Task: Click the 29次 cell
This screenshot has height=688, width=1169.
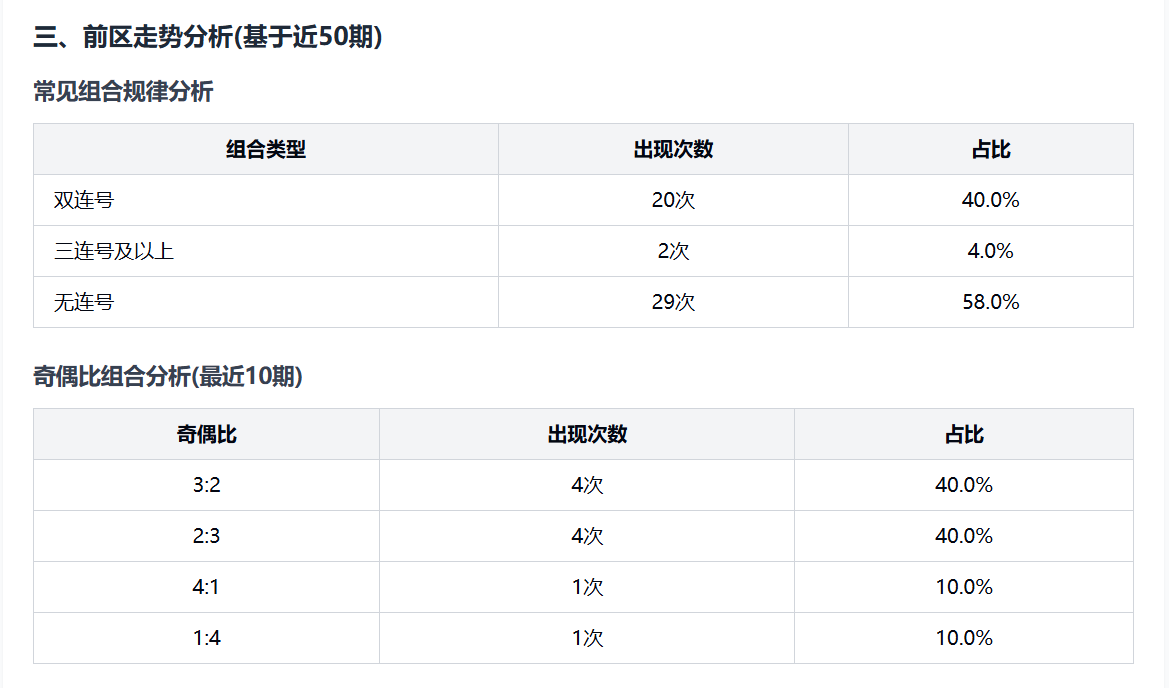Action: click(673, 303)
